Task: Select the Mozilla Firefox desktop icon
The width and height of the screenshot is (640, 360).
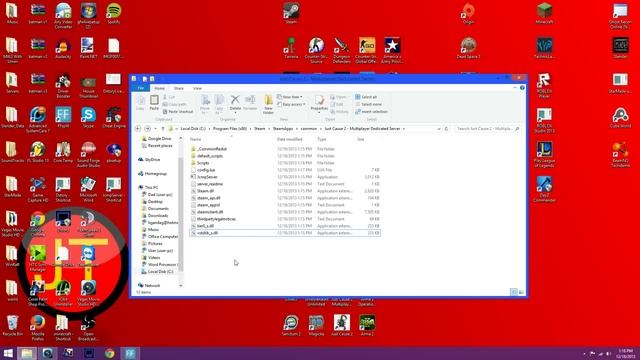Action: [x=38, y=327]
